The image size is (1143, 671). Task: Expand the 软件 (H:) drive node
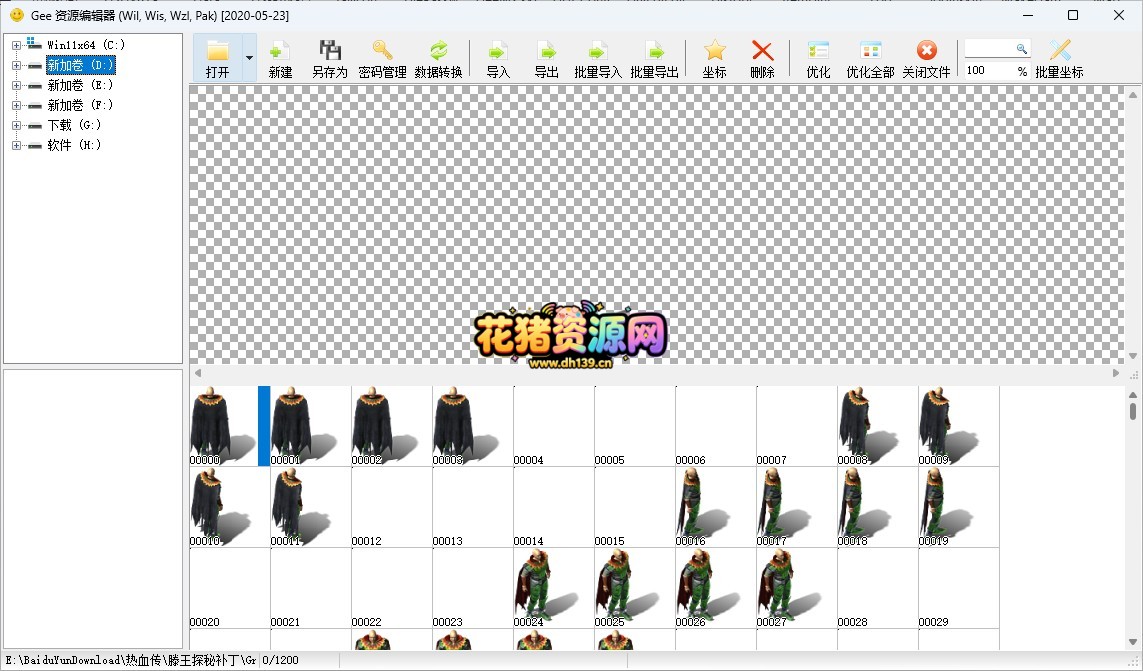pyautogui.click(x=16, y=146)
